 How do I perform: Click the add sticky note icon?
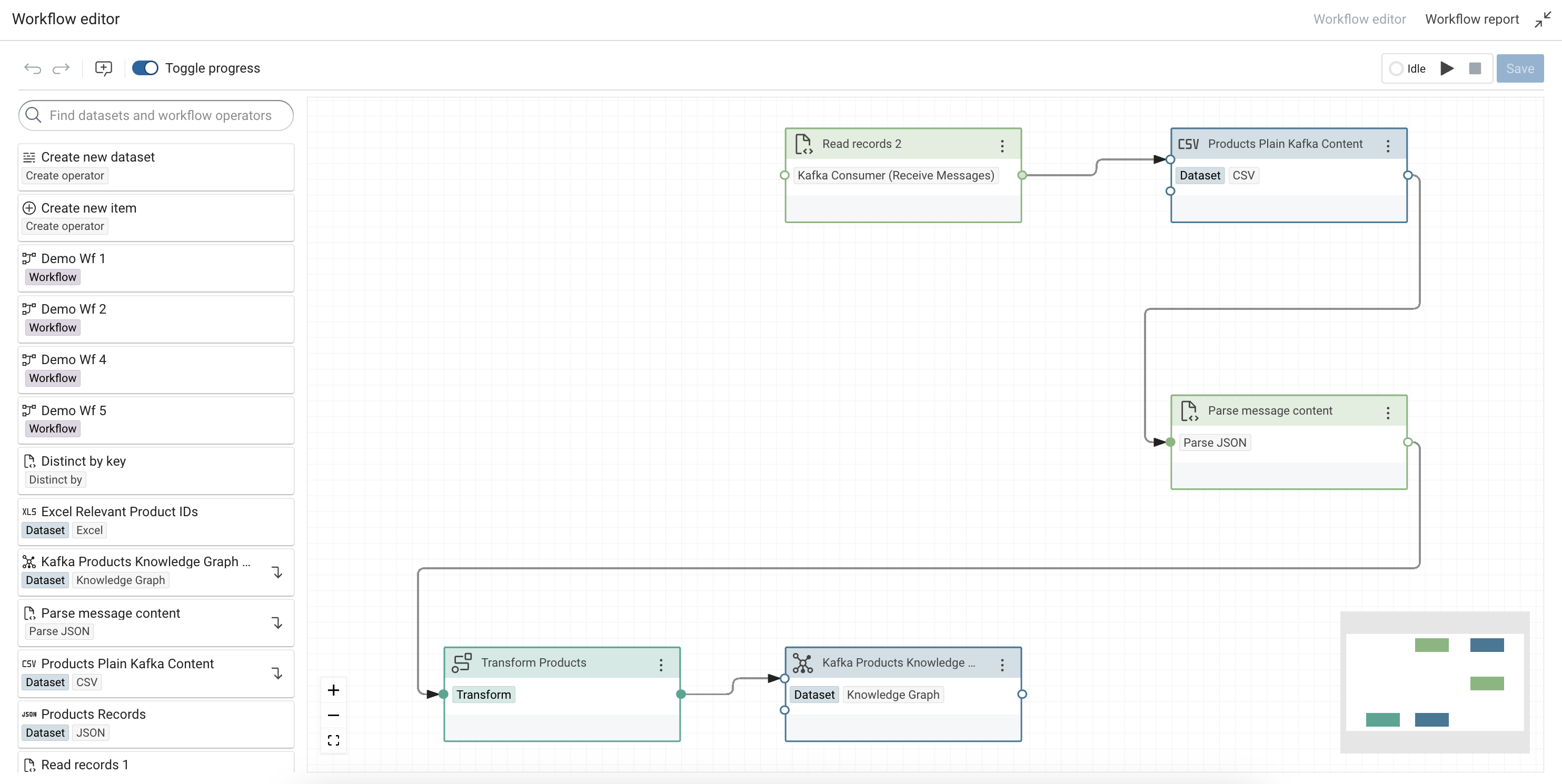click(x=104, y=68)
